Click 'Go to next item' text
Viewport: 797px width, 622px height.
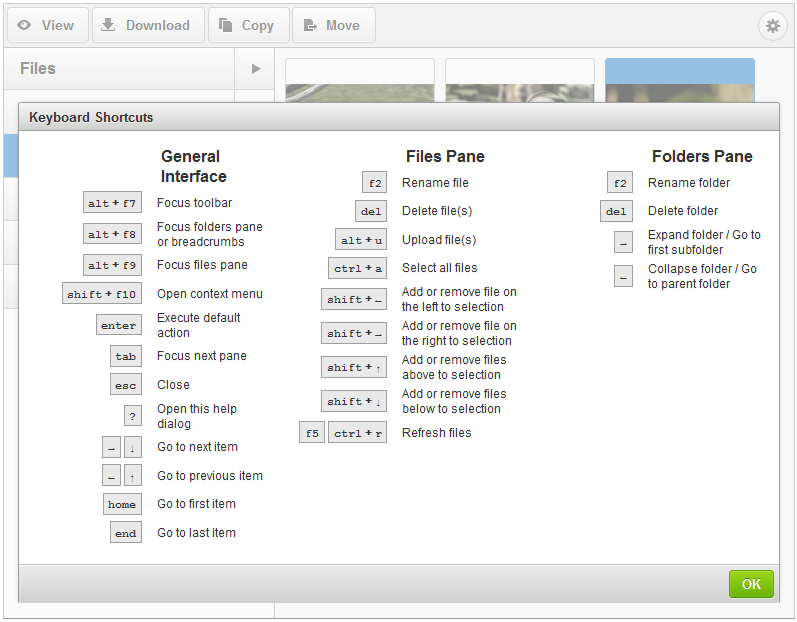197,447
